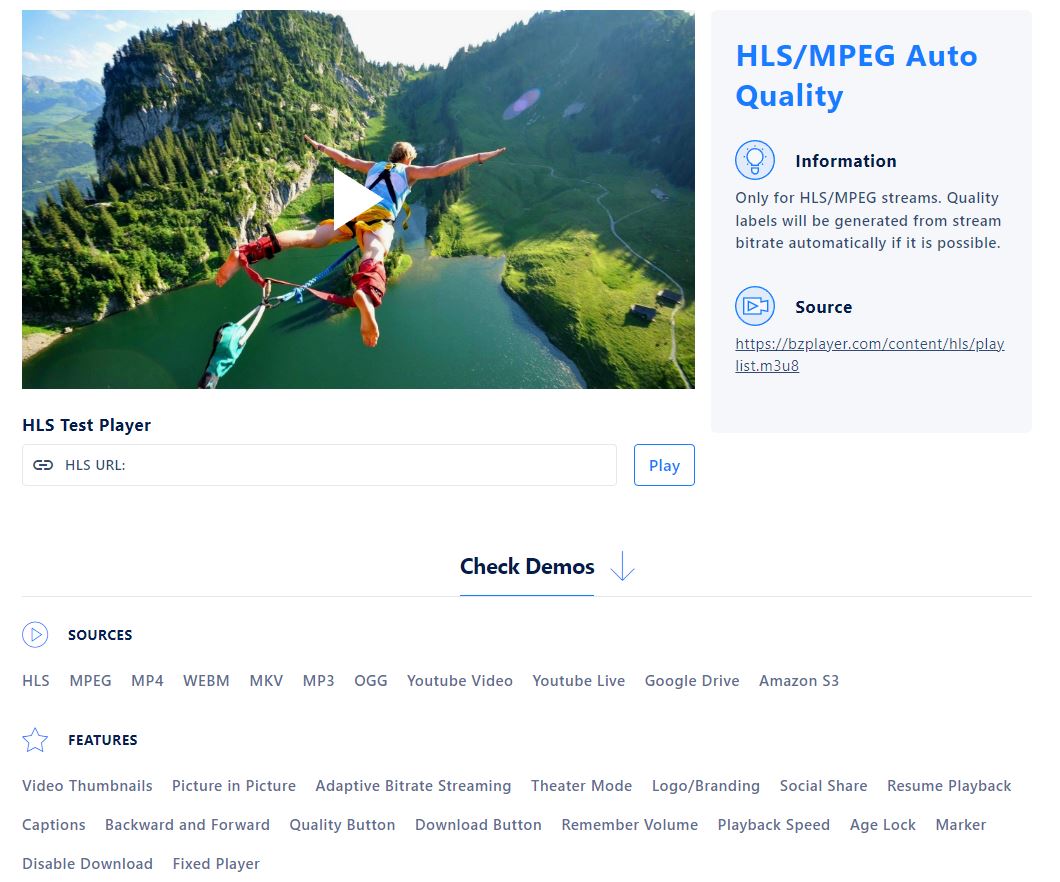View the Quality Button demo
Viewport: 1060px width, 882px height.
point(342,825)
